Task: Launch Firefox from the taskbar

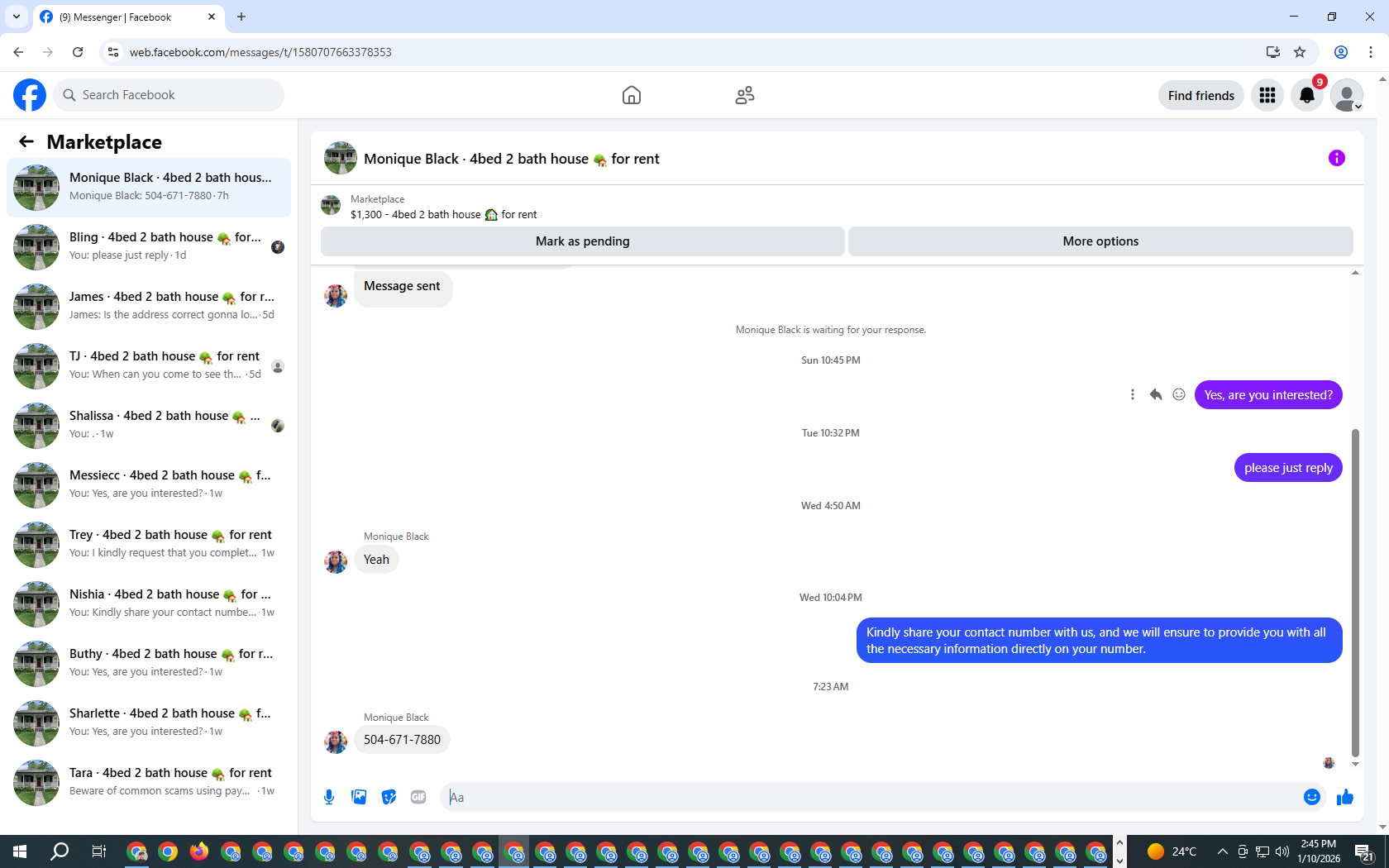Action: (x=199, y=851)
